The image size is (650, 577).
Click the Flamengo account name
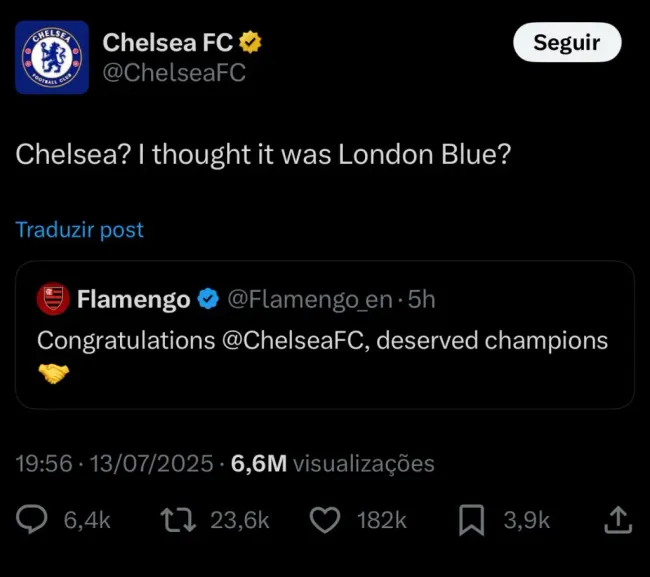(133, 298)
